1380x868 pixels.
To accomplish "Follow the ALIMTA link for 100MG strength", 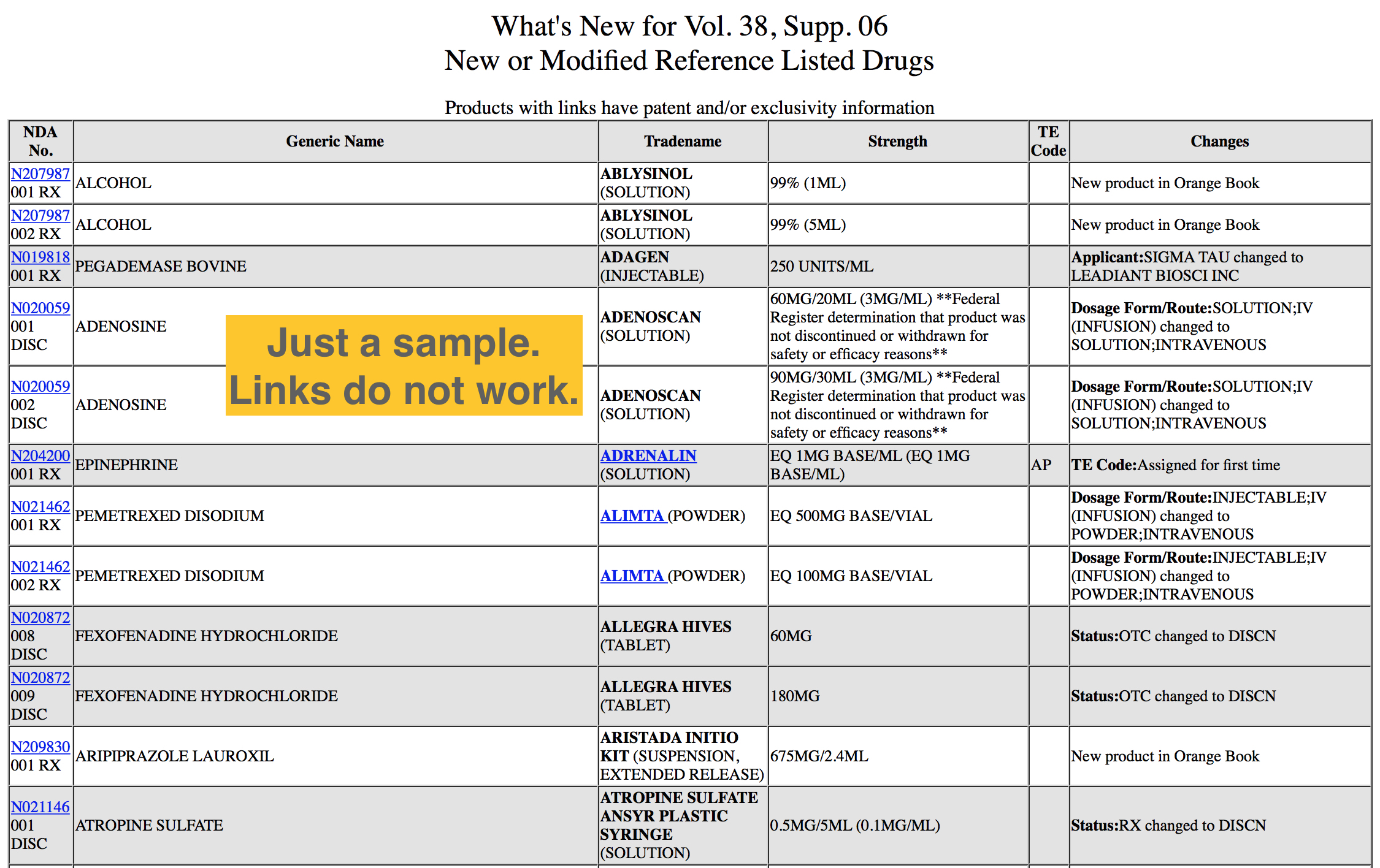I will click(632, 576).
